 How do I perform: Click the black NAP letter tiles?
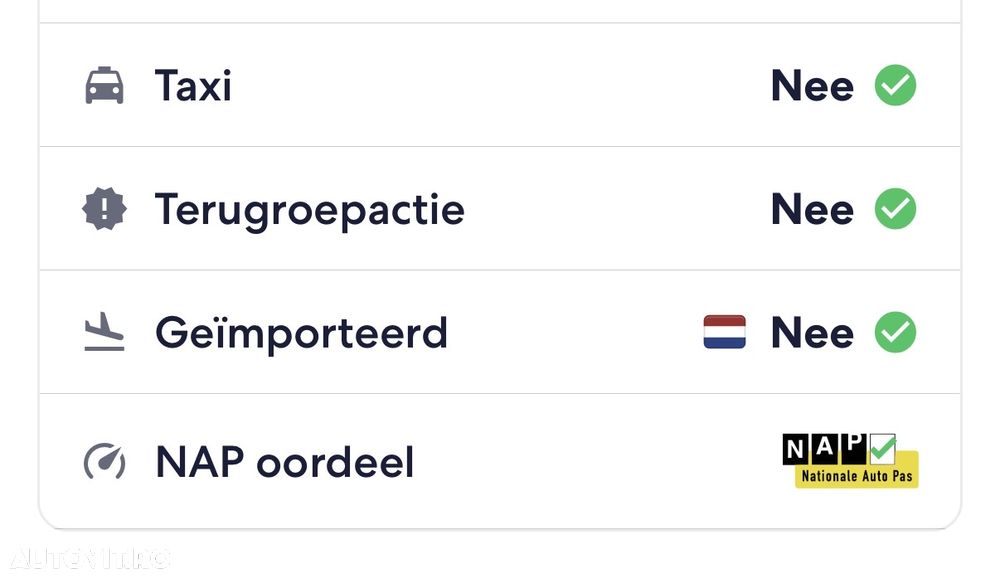click(x=824, y=449)
